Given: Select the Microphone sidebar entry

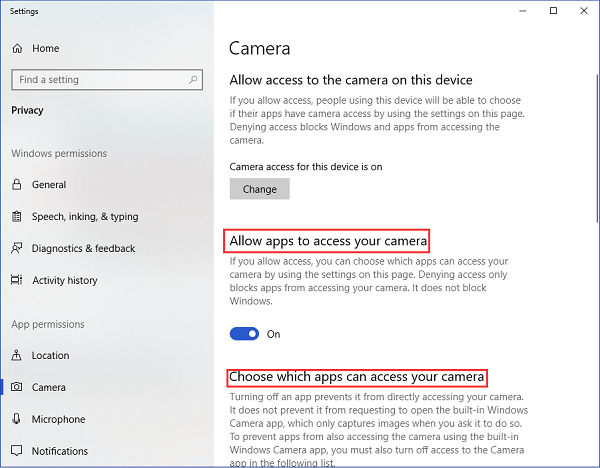Looking at the screenshot, I should click(58, 420).
